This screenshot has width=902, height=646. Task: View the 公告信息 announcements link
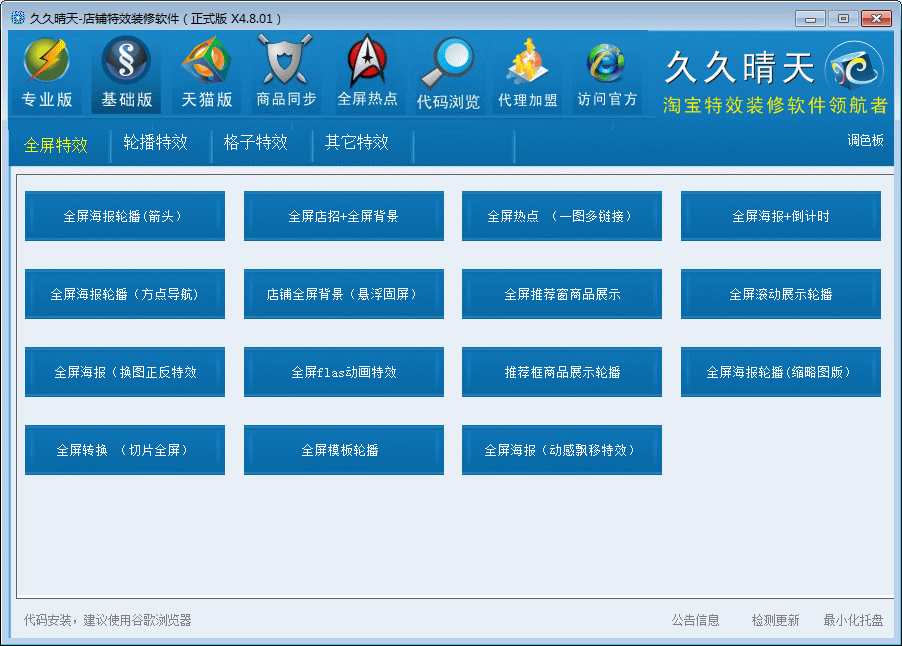[695, 620]
